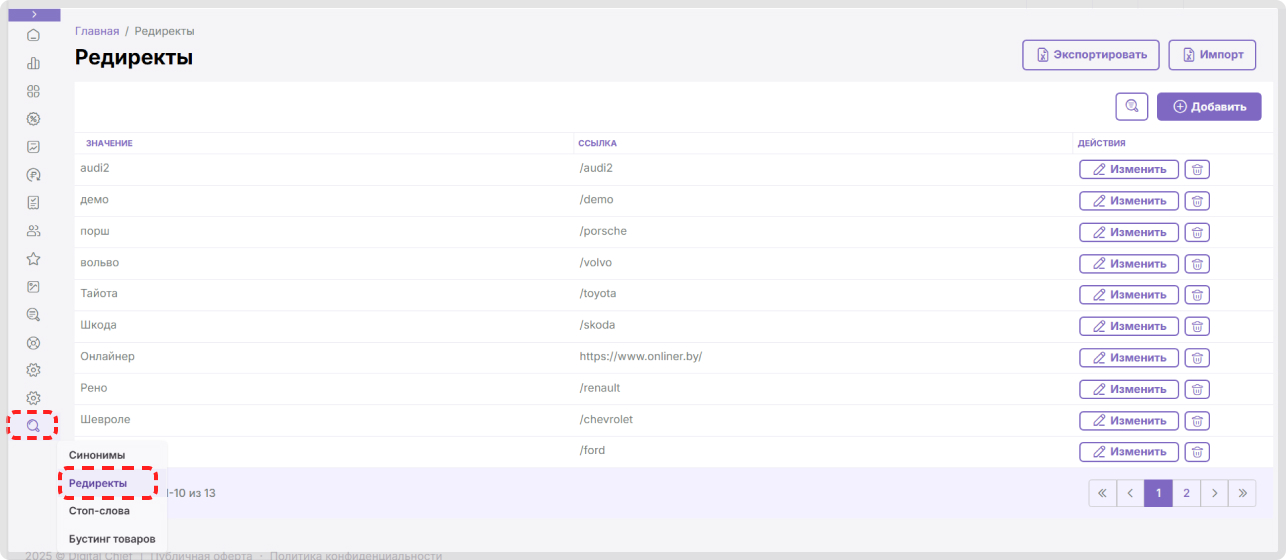Screen dimensions: 1286x560
Task: Click the /chevrolet link cell
Action: (606, 419)
